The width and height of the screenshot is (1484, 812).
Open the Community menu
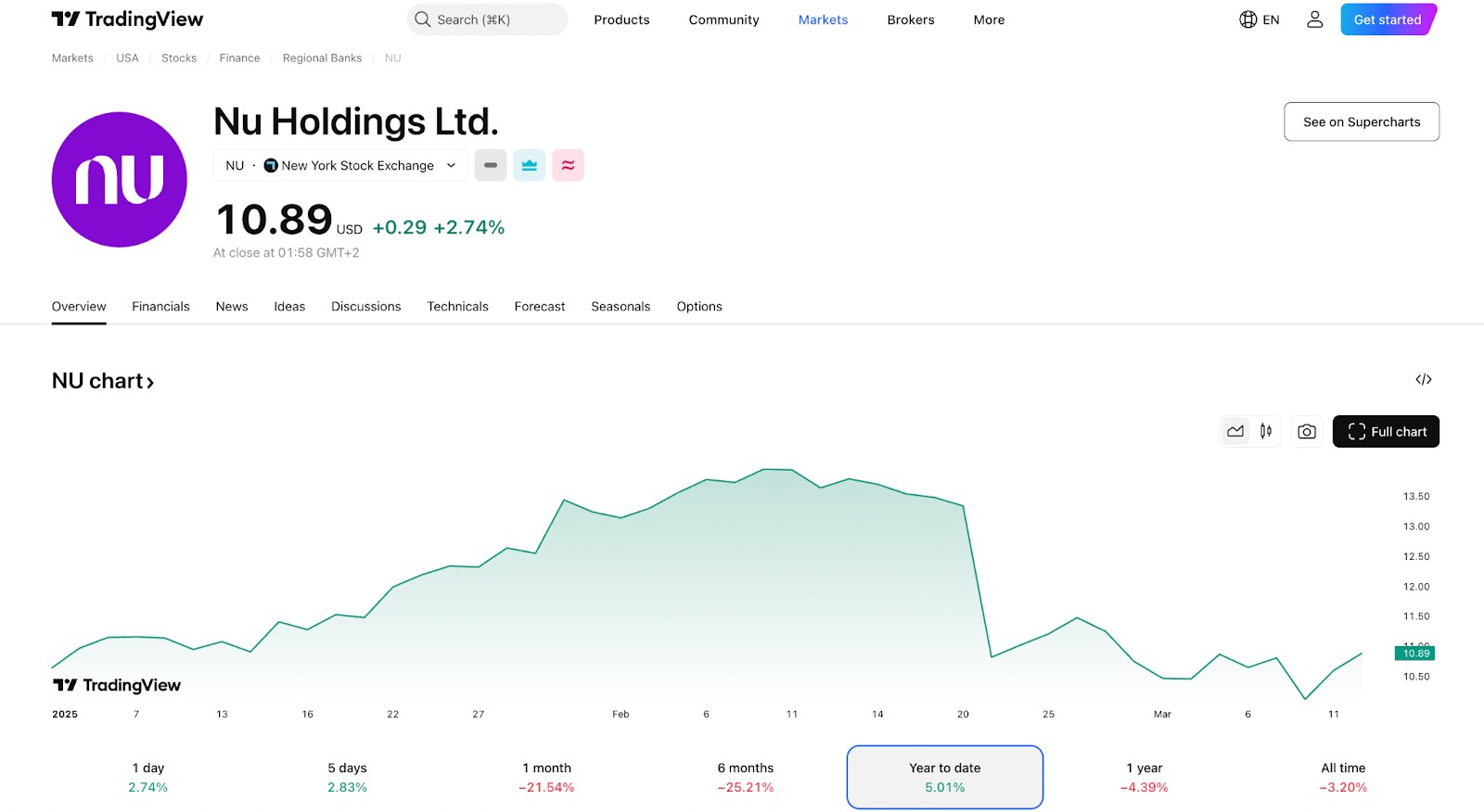pyautogui.click(x=723, y=19)
